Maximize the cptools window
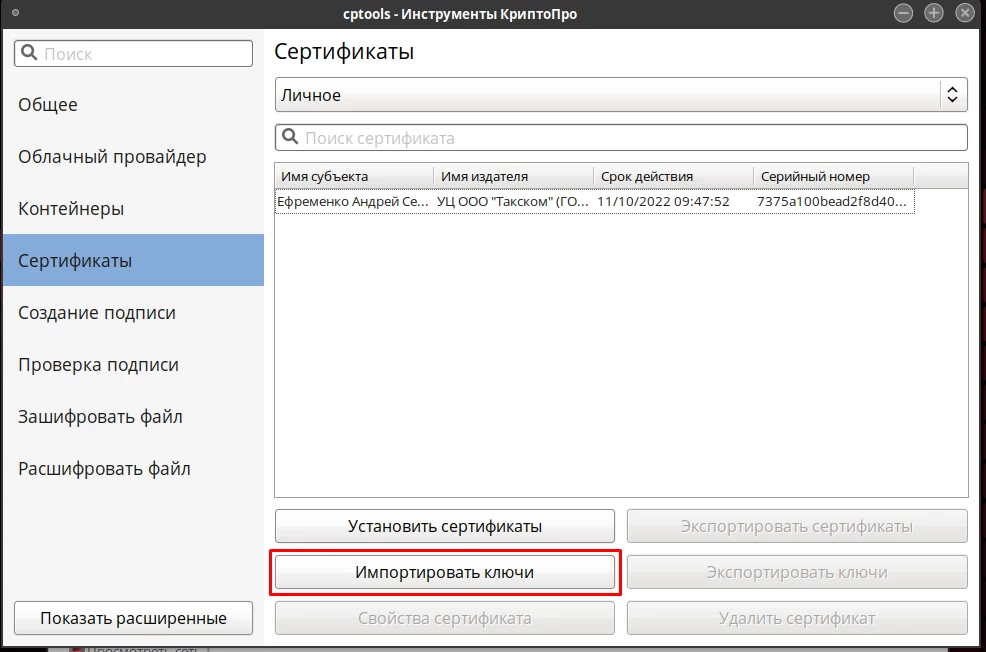 (934, 13)
